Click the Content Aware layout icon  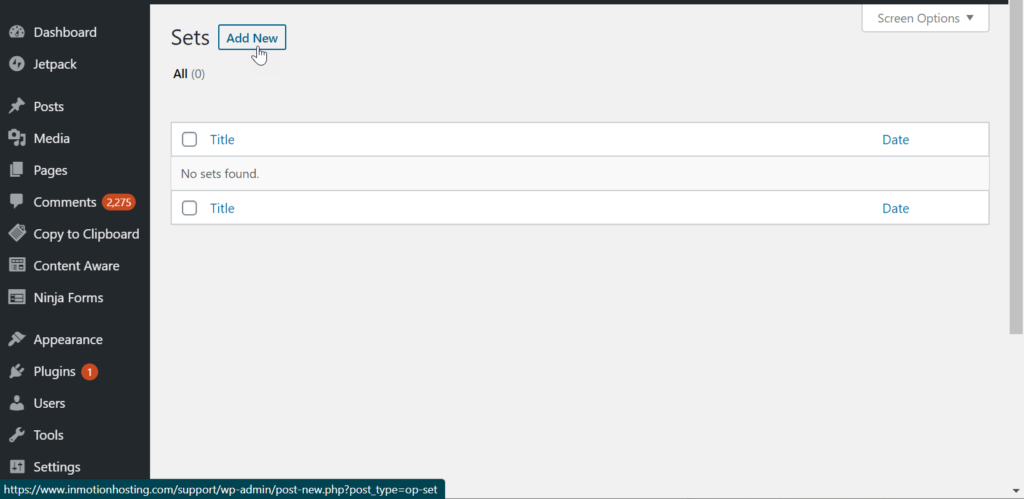(x=17, y=266)
